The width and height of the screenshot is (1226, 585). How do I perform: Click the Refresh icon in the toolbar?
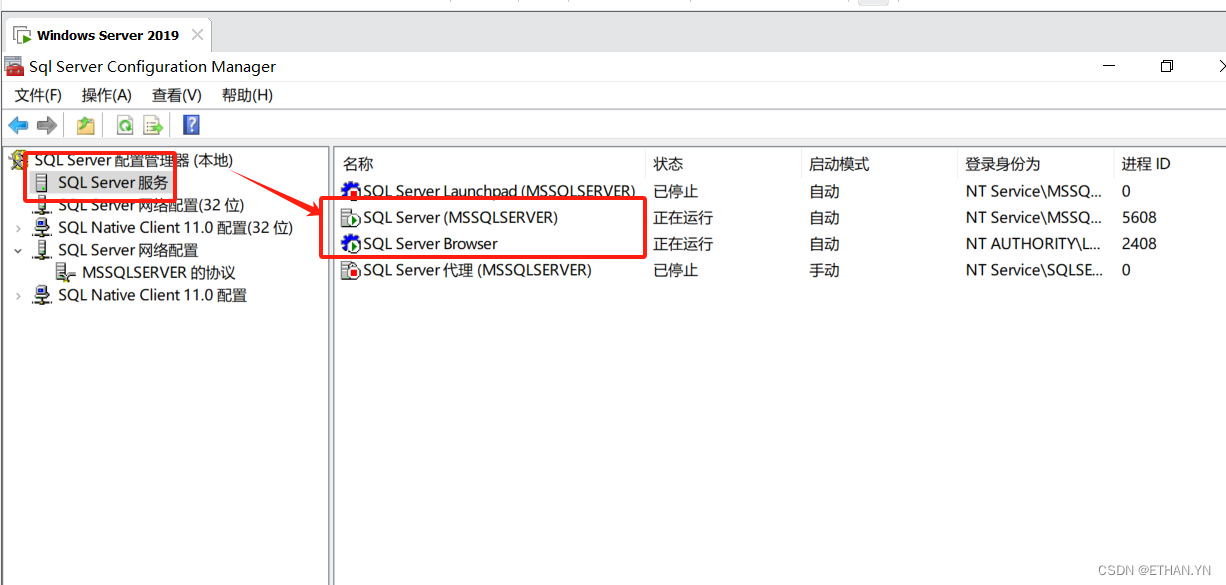click(124, 125)
